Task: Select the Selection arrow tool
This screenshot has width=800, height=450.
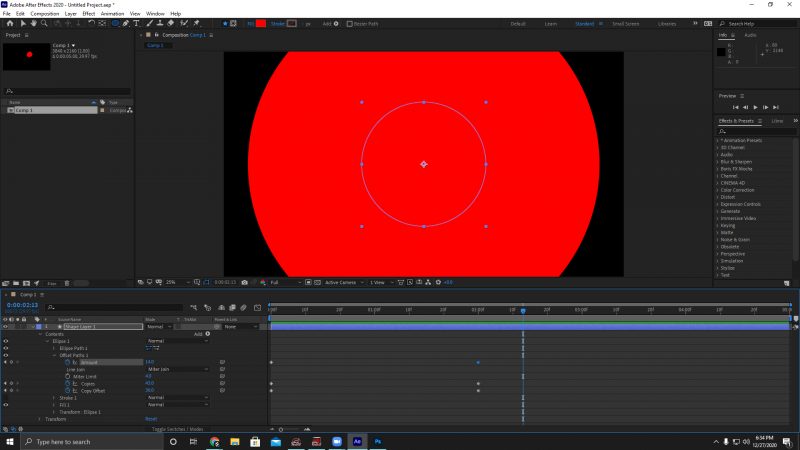Action: coord(23,23)
